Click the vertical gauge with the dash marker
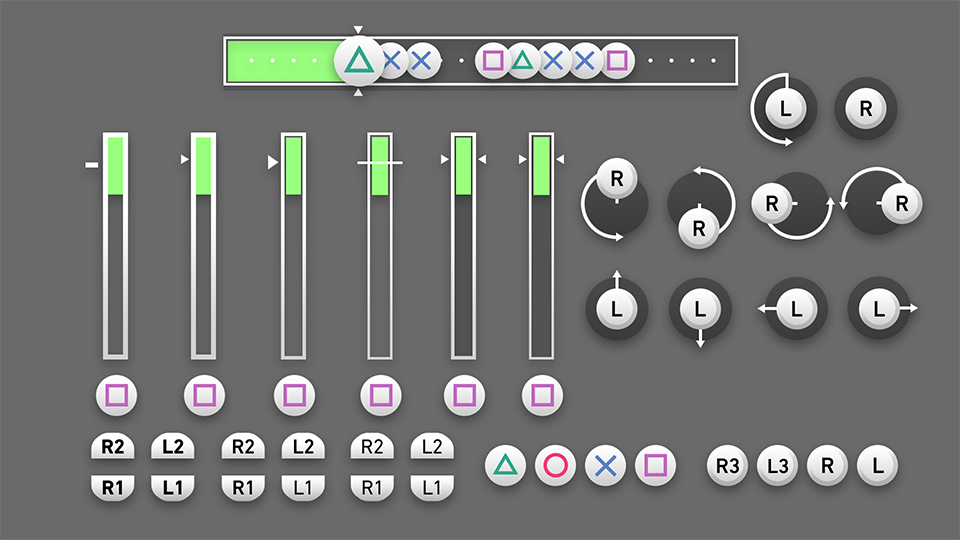Viewport: 960px width, 540px height. (x=115, y=246)
